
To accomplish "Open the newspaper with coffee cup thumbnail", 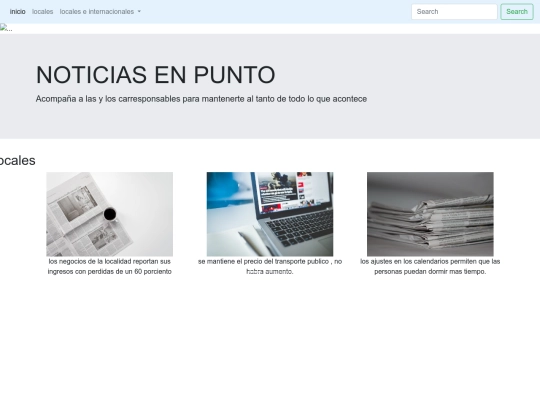I will pyautogui.click(x=110, y=214).
